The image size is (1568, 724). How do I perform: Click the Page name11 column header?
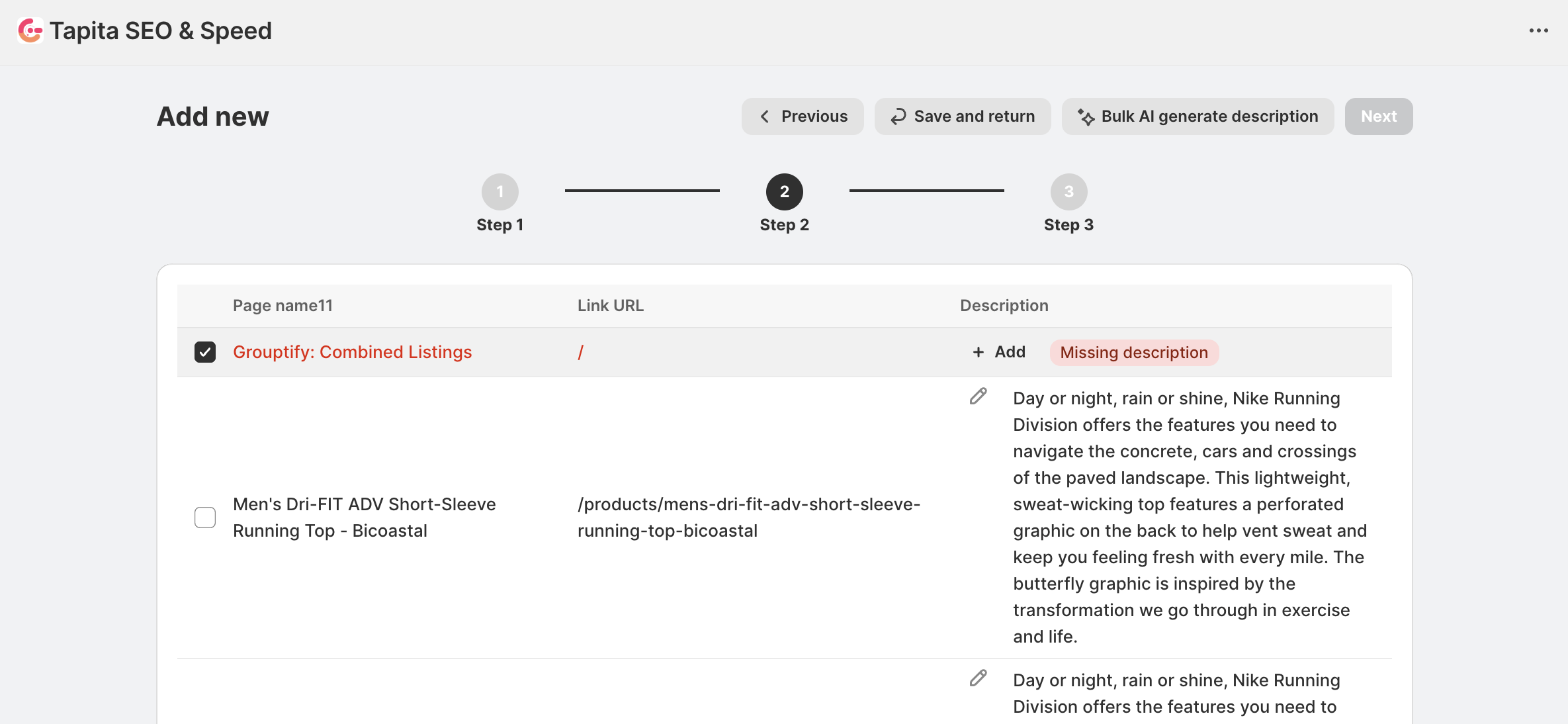click(283, 306)
